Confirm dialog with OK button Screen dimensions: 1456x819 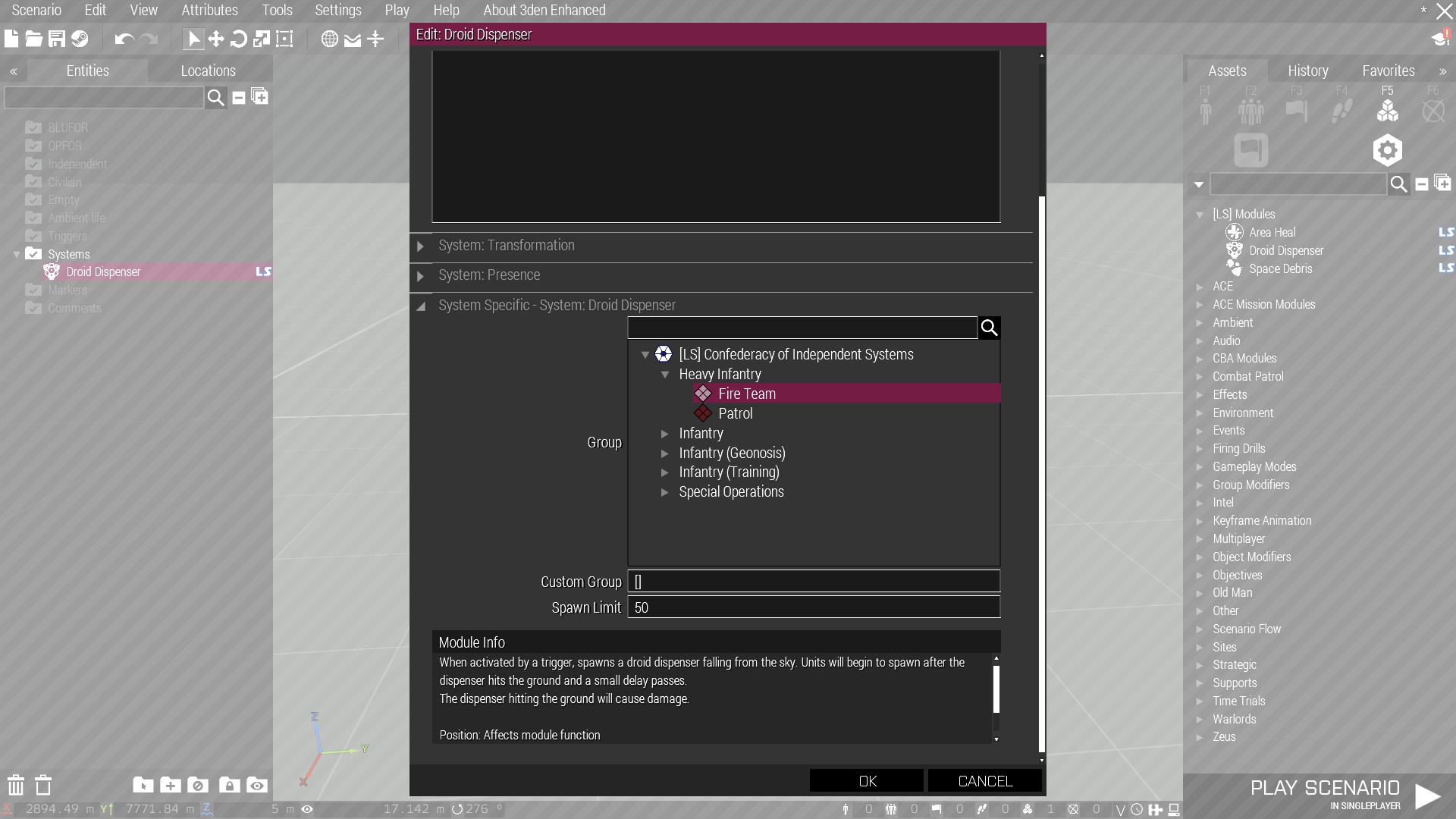pyautogui.click(x=867, y=781)
